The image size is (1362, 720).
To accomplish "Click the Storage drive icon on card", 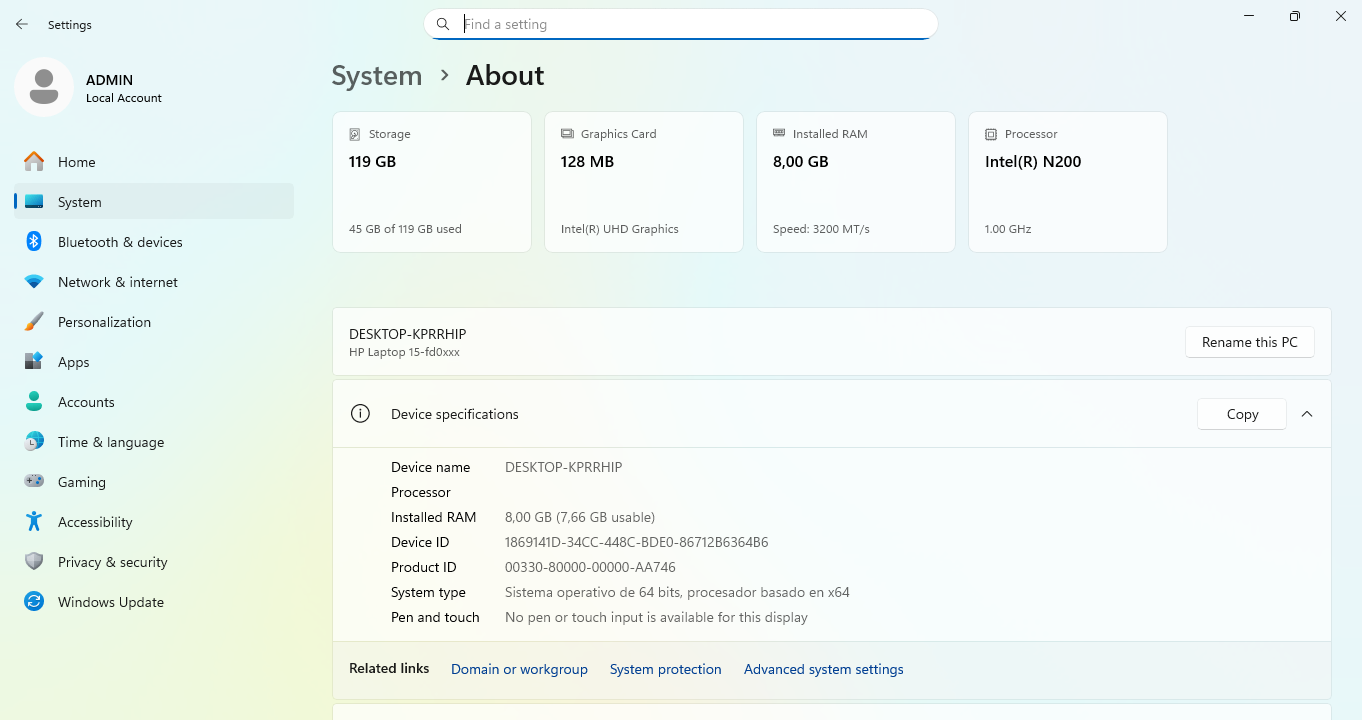I will 355,134.
